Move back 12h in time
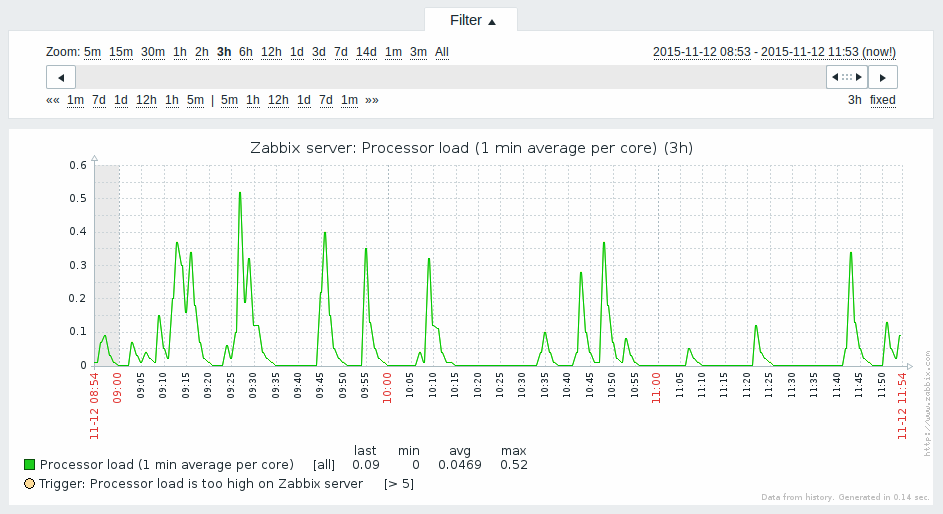 click(x=146, y=100)
